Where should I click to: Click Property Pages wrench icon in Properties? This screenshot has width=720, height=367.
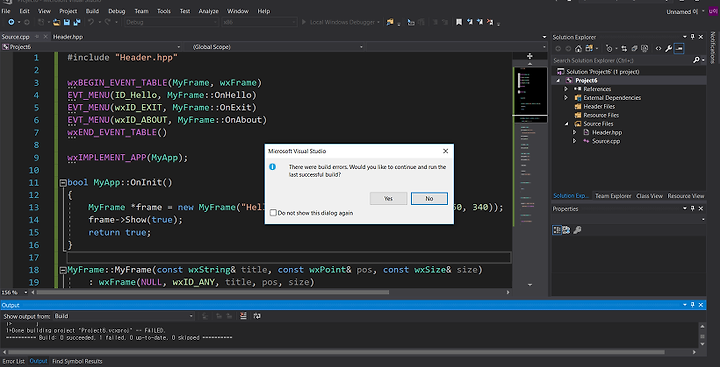[577, 230]
